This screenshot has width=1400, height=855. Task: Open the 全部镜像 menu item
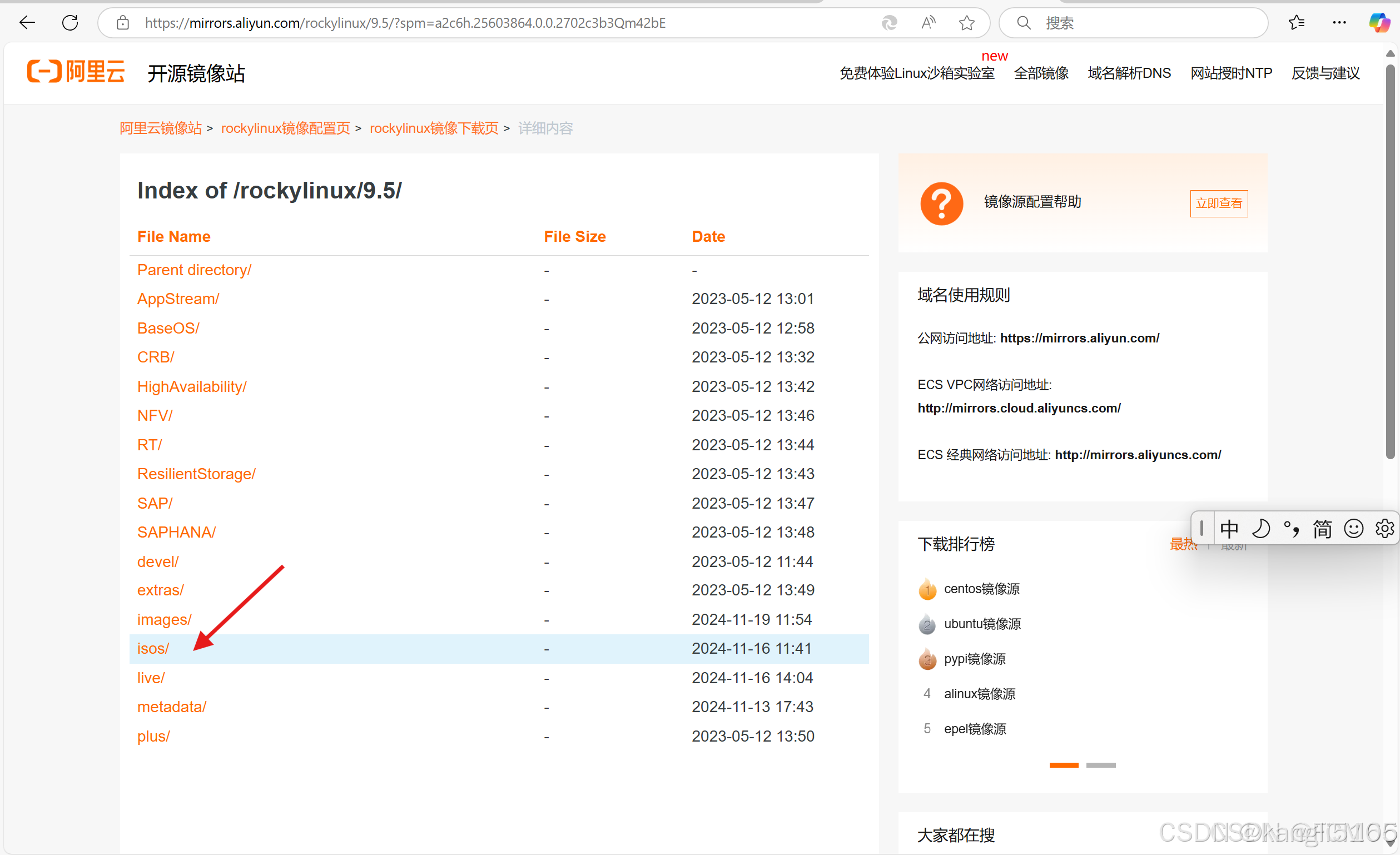click(1041, 73)
